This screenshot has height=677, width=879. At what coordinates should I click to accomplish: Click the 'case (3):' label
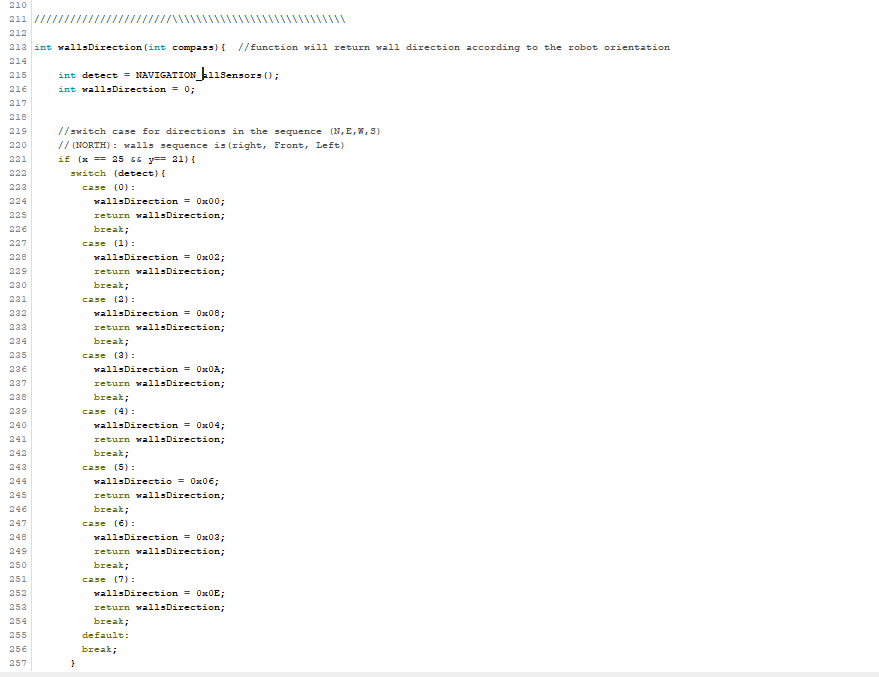[x=108, y=356]
